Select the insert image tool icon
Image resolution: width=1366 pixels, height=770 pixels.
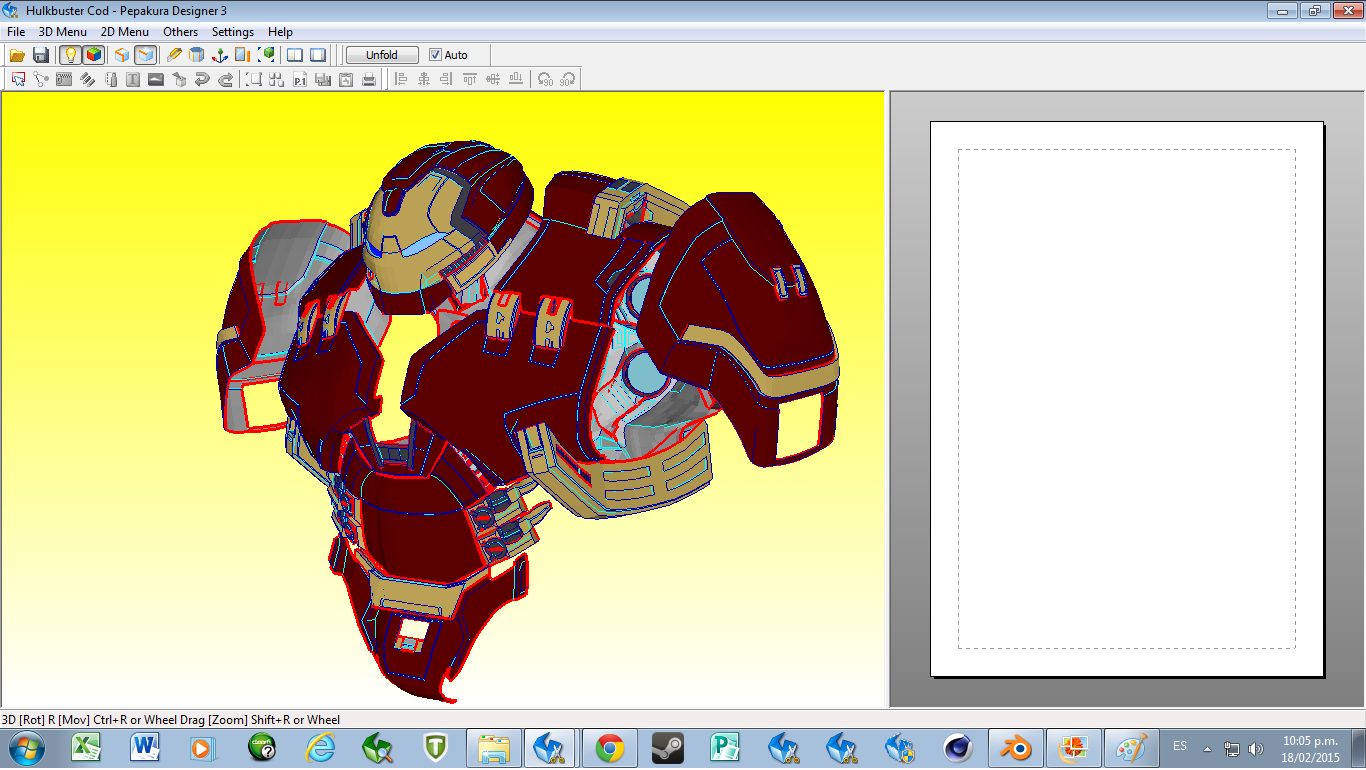click(156, 79)
